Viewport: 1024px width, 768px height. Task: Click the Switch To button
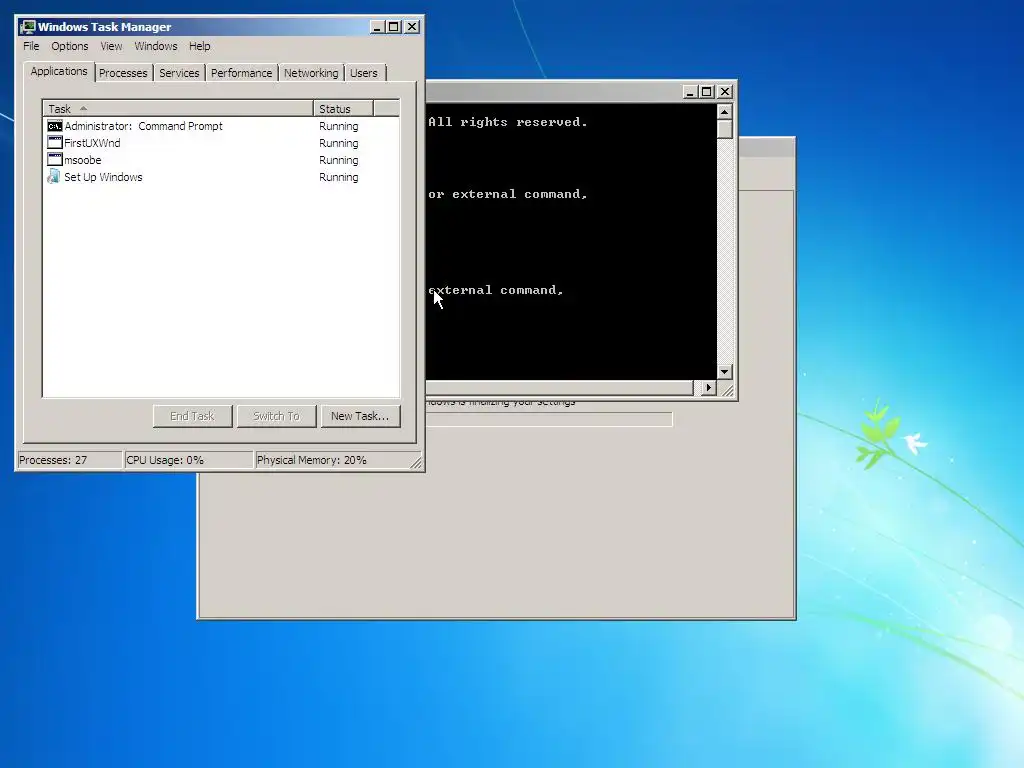(276, 416)
